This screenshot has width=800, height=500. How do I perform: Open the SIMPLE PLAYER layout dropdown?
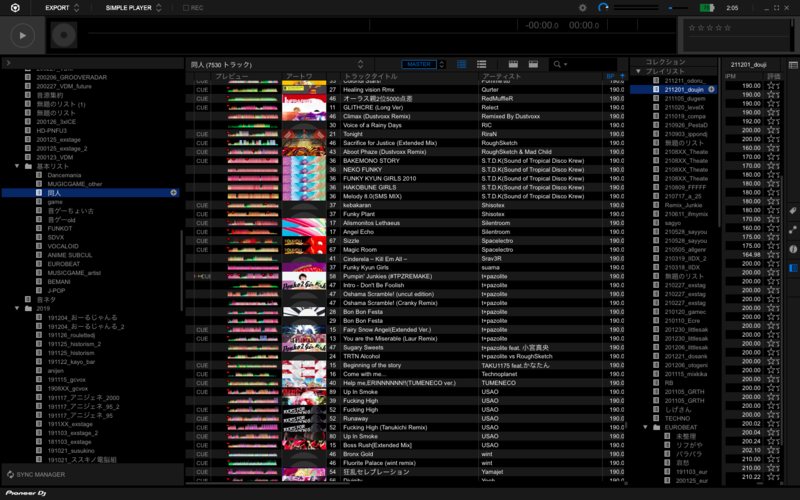coord(133,8)
